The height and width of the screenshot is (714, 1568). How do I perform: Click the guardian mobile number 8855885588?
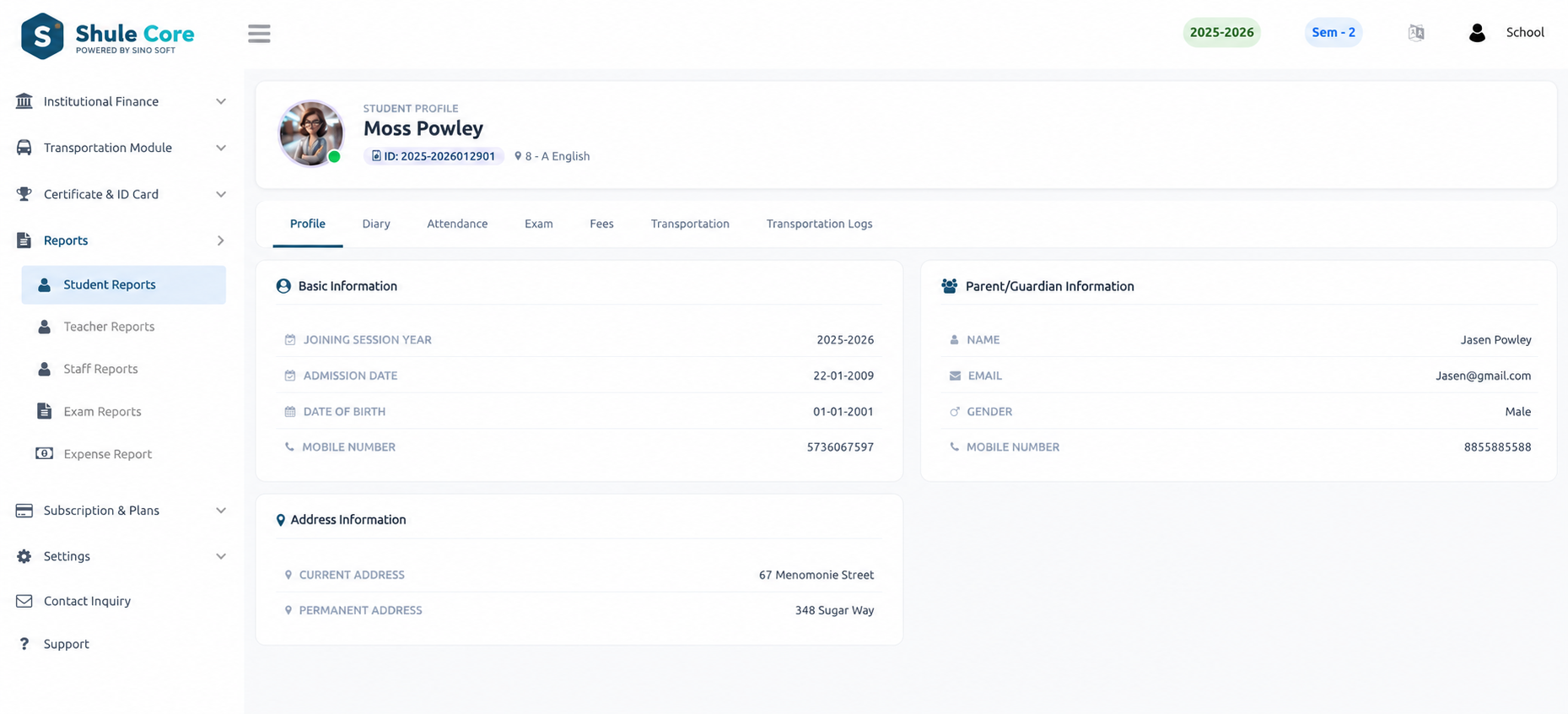tap(1497, 447)
